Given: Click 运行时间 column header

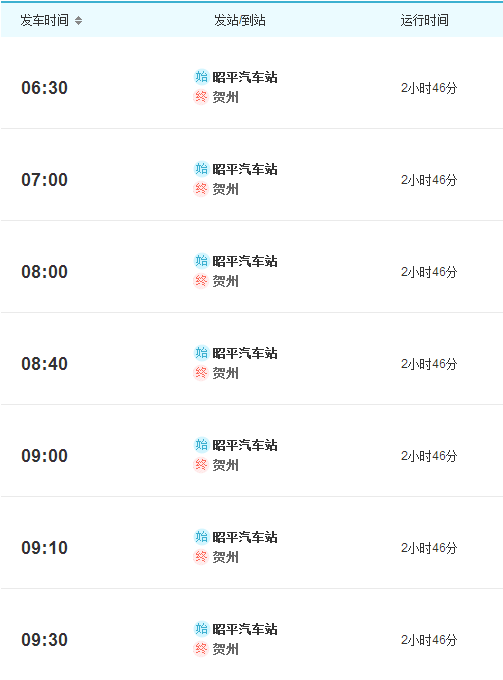Looking at the screenshot, I should point(425,20).
